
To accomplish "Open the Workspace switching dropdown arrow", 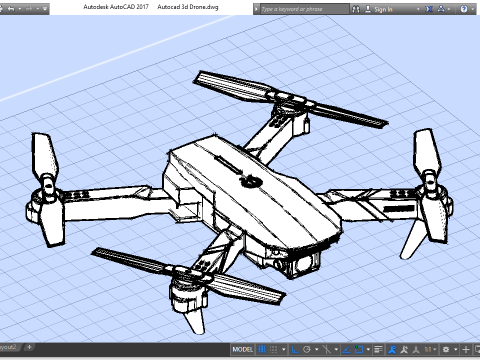I will (455, 349).
